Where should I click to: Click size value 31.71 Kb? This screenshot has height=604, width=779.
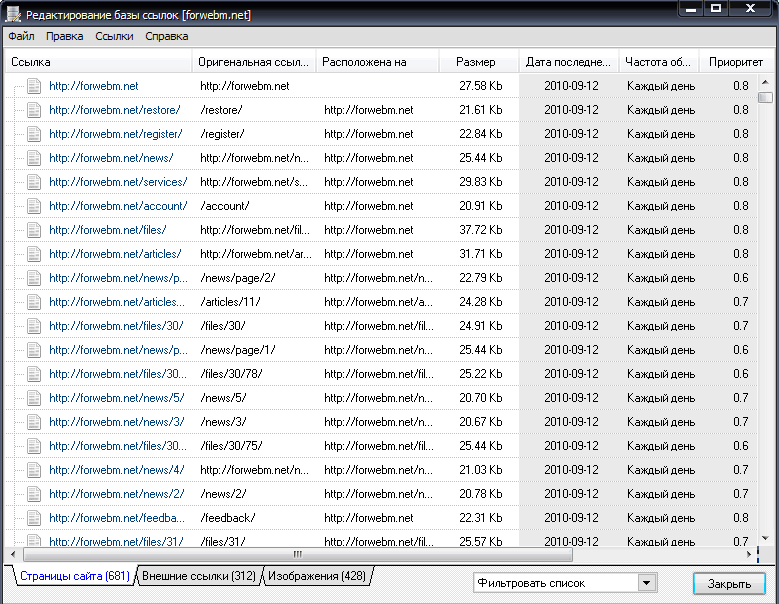(481, 254)
